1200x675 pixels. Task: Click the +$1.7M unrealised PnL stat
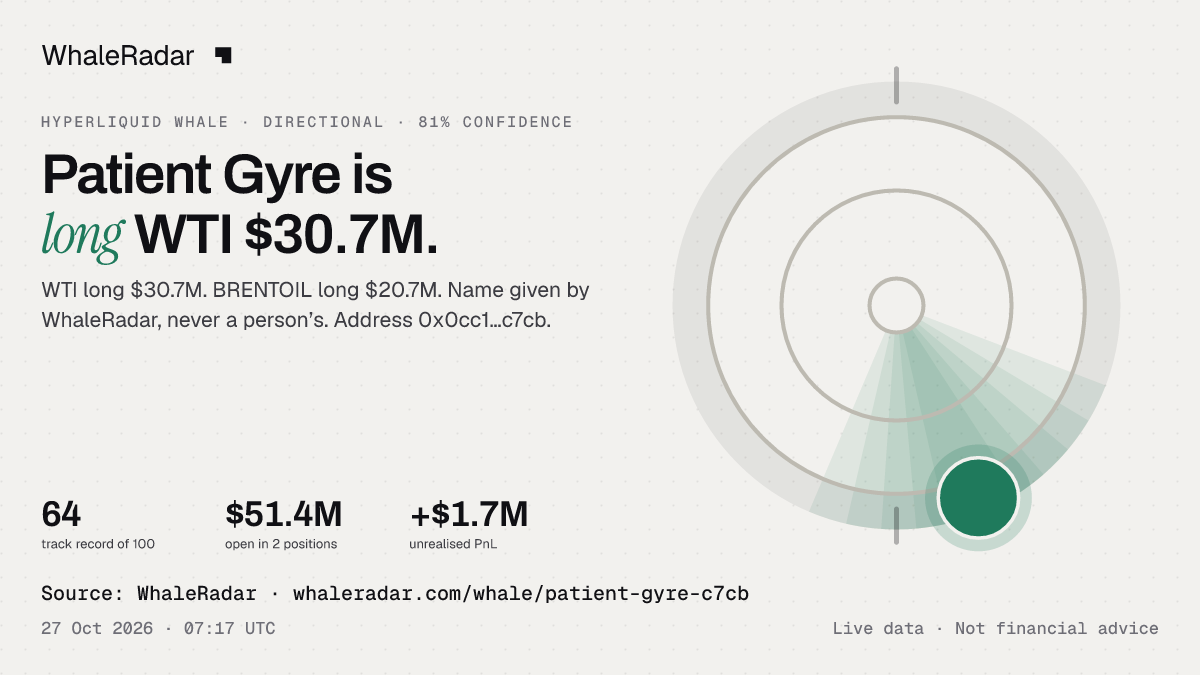(x=469, y=514)
